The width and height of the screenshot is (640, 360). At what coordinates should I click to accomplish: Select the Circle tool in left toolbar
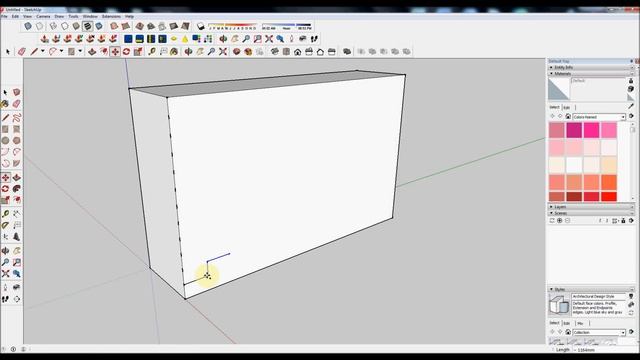point(5,140)
